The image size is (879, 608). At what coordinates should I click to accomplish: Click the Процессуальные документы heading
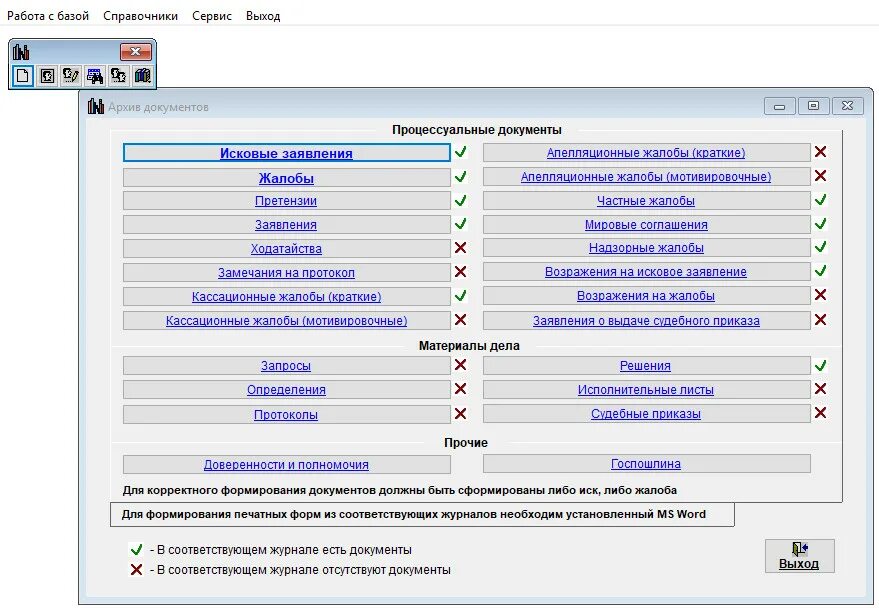coord(476,130)
